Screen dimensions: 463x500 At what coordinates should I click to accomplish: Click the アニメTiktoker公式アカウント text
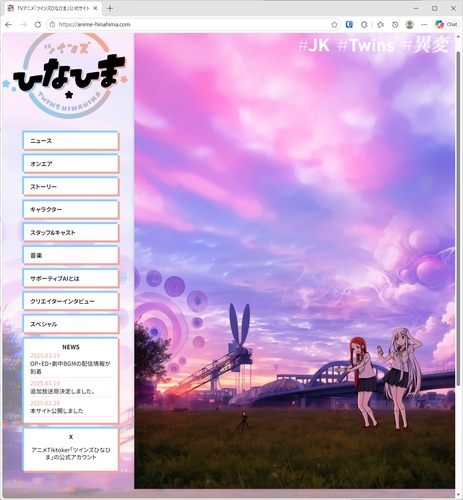pos(71,454)
